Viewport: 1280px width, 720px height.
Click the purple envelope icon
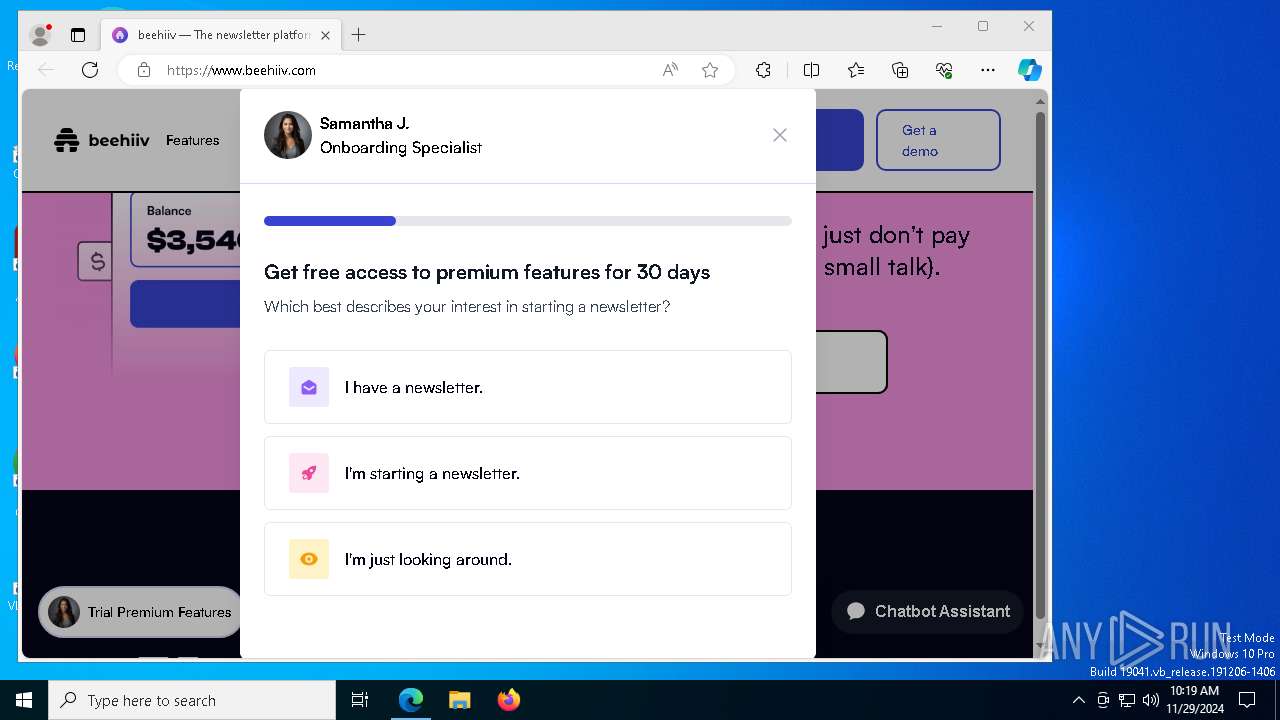point(309,387)
